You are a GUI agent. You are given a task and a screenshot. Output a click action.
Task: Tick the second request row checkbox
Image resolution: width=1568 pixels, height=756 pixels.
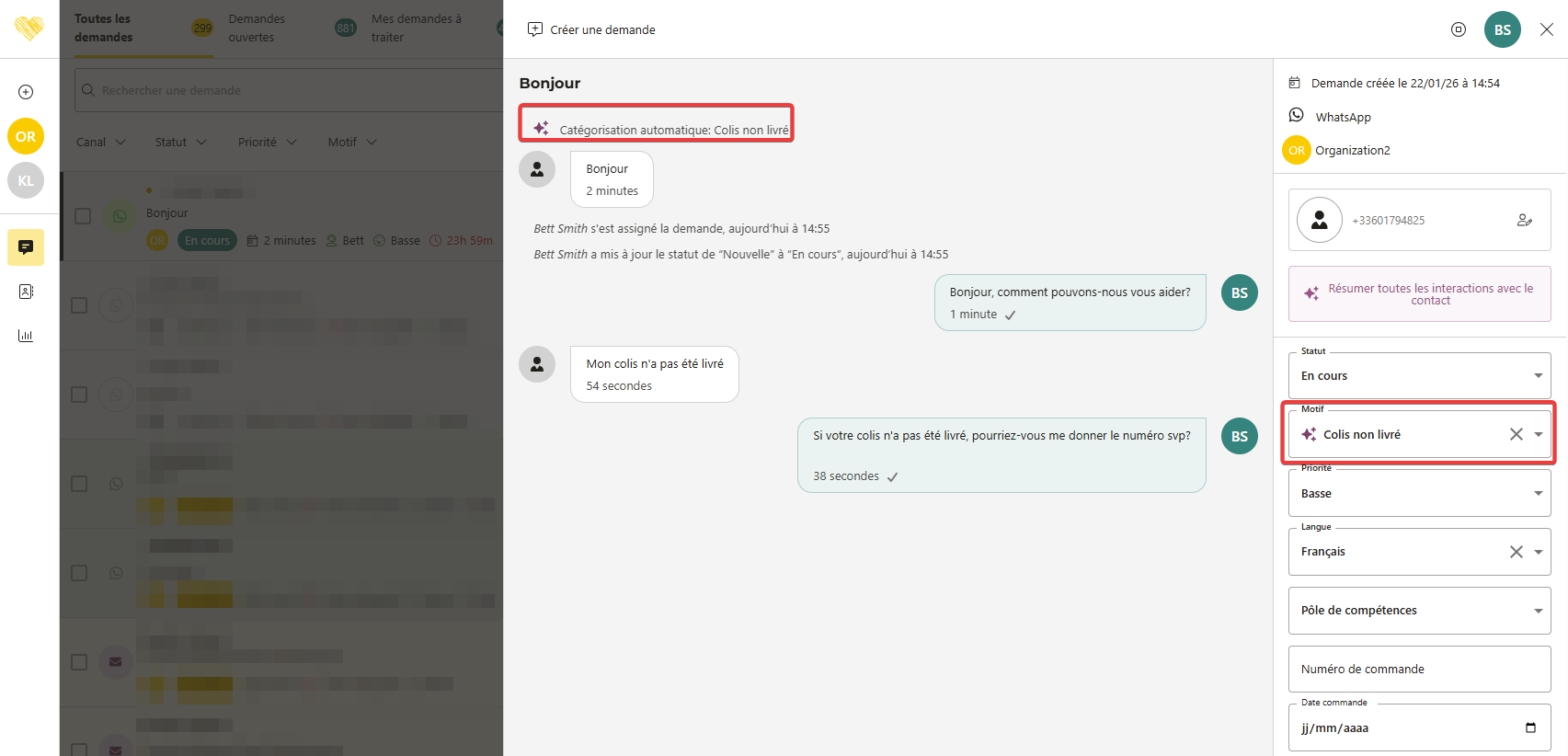80,305
